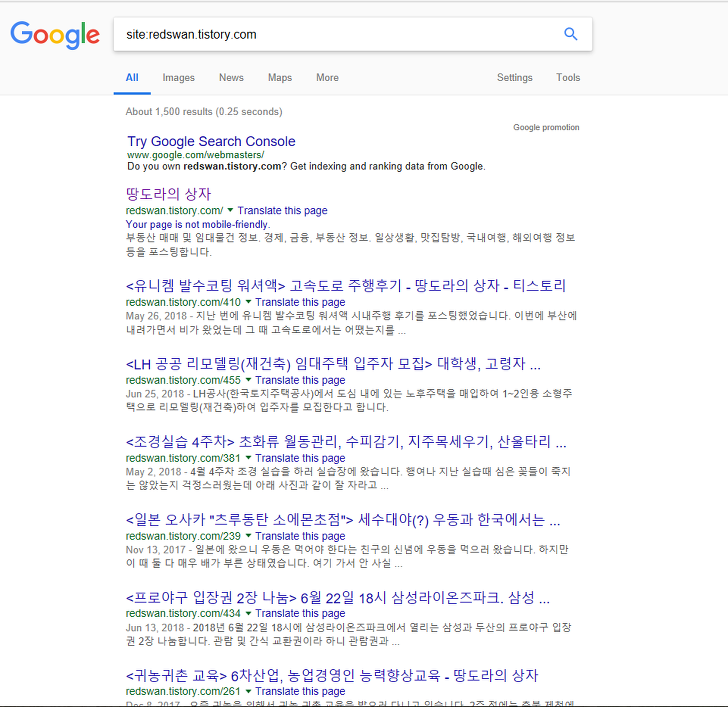
Task: Expand dropdown arrow next to redswan.tistory.com/410
Action: tap(248, 302)
